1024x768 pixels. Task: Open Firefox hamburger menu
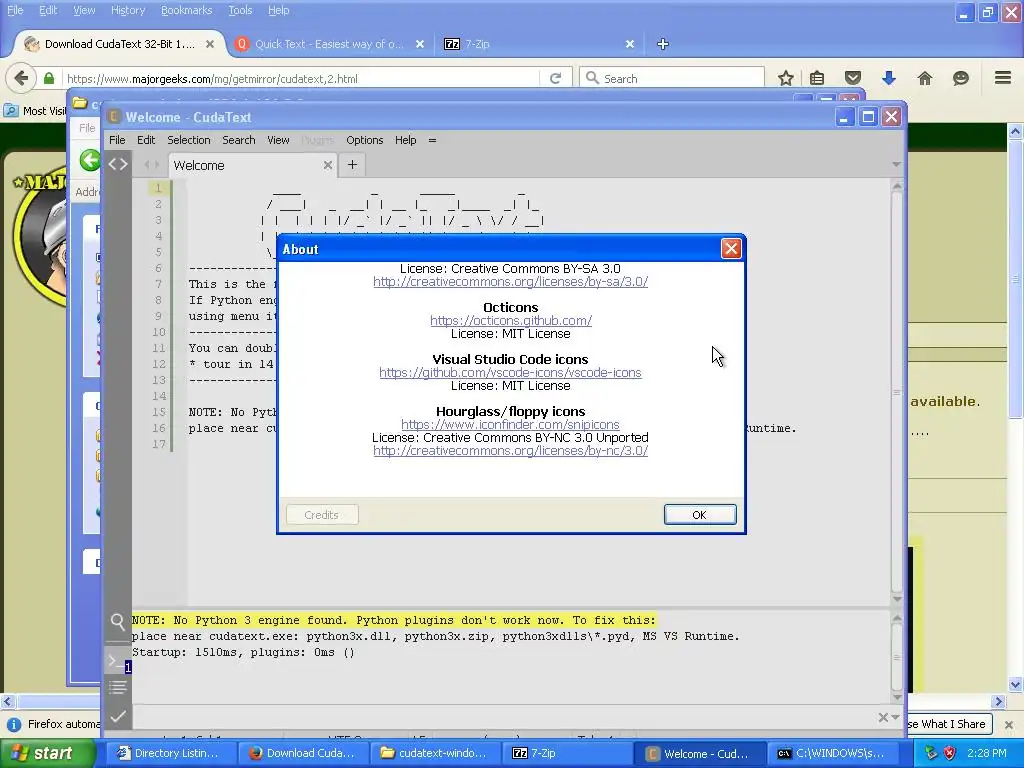tap(1003, 78)
